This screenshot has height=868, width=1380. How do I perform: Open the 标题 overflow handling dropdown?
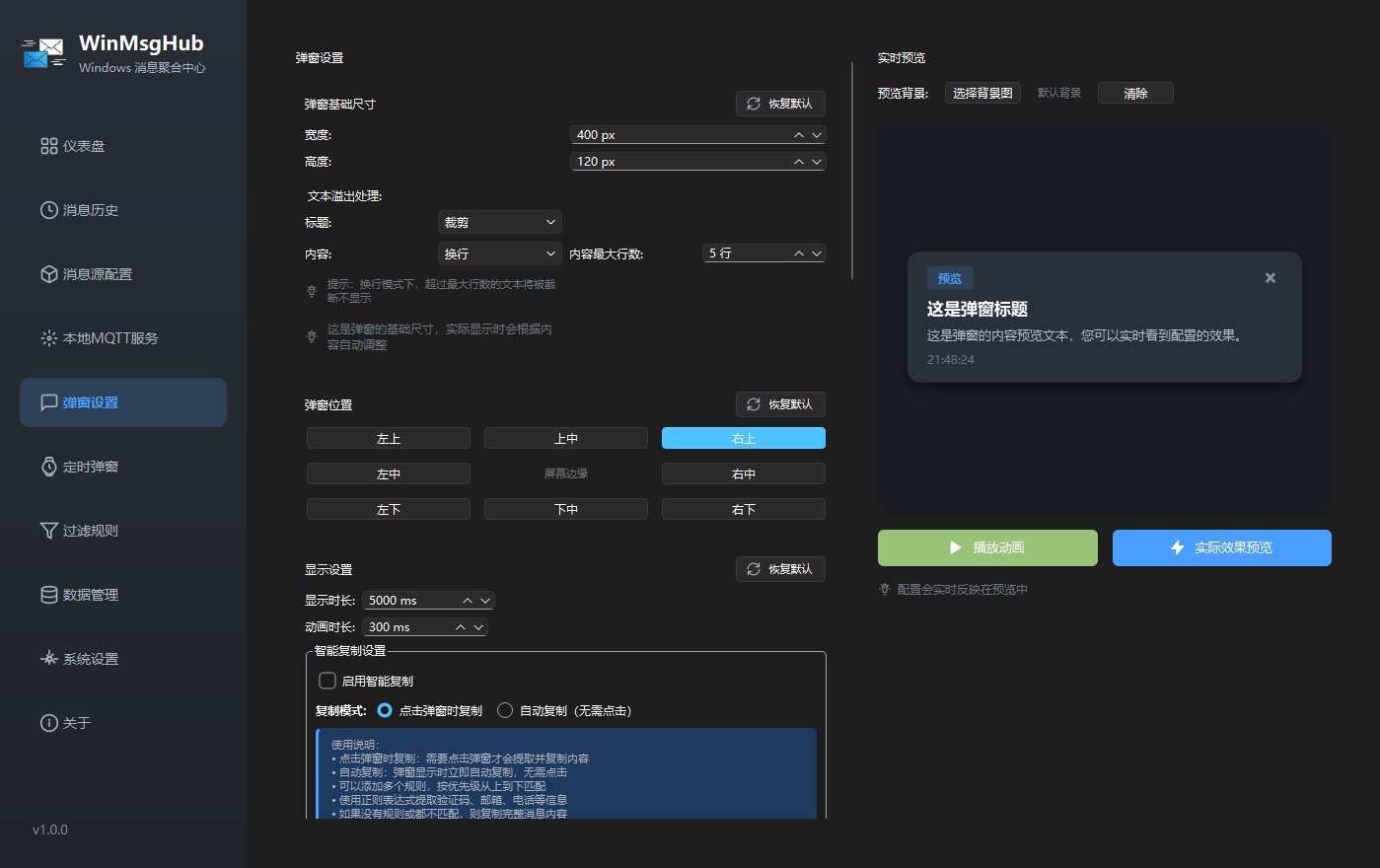(499, 222)
